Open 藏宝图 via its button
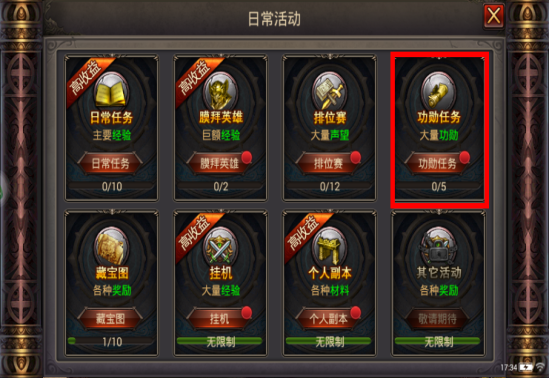 tap(110, 319)
